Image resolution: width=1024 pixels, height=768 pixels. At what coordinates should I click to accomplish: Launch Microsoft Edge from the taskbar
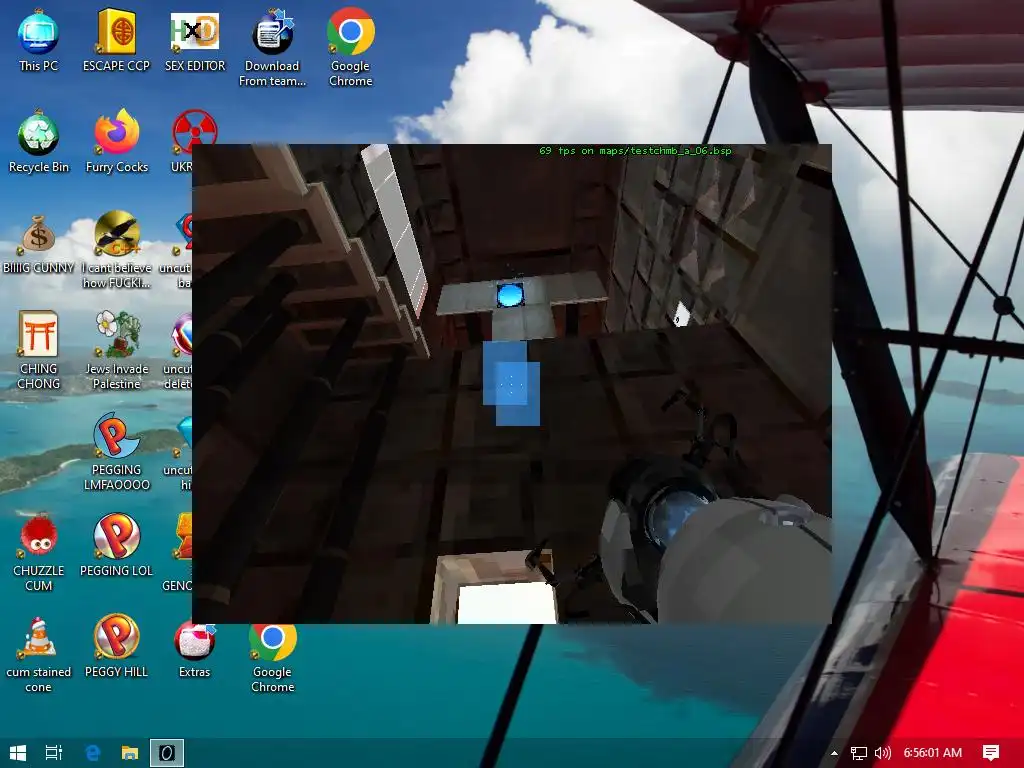tap(92, 753)
